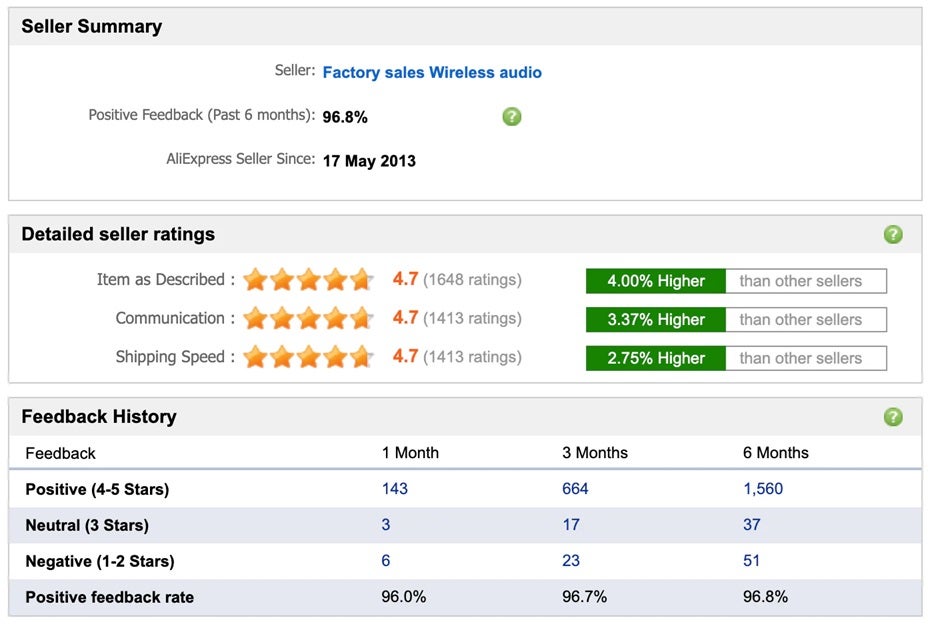View 143 positive feedbacks from 1 month
The height and width of the screenshot is (635, 930).
coord(395,489)
